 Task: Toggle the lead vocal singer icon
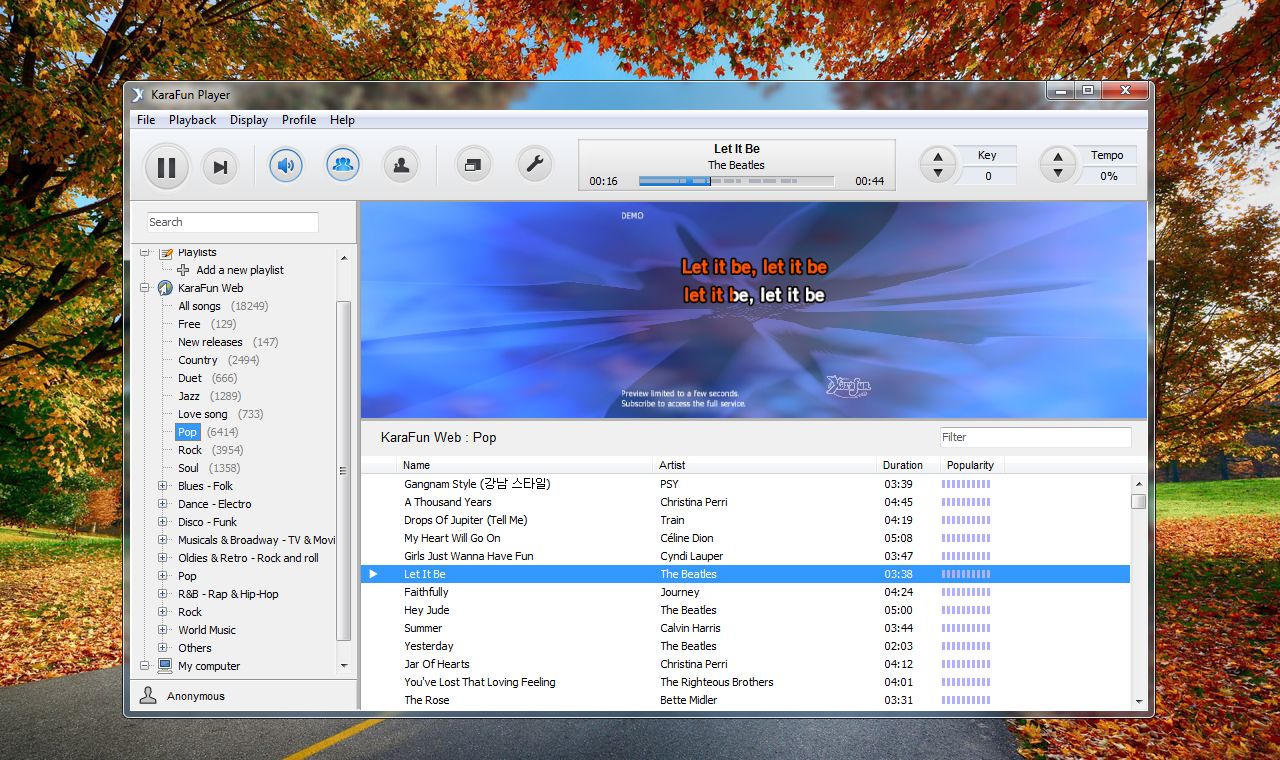[x=401, y=166]
